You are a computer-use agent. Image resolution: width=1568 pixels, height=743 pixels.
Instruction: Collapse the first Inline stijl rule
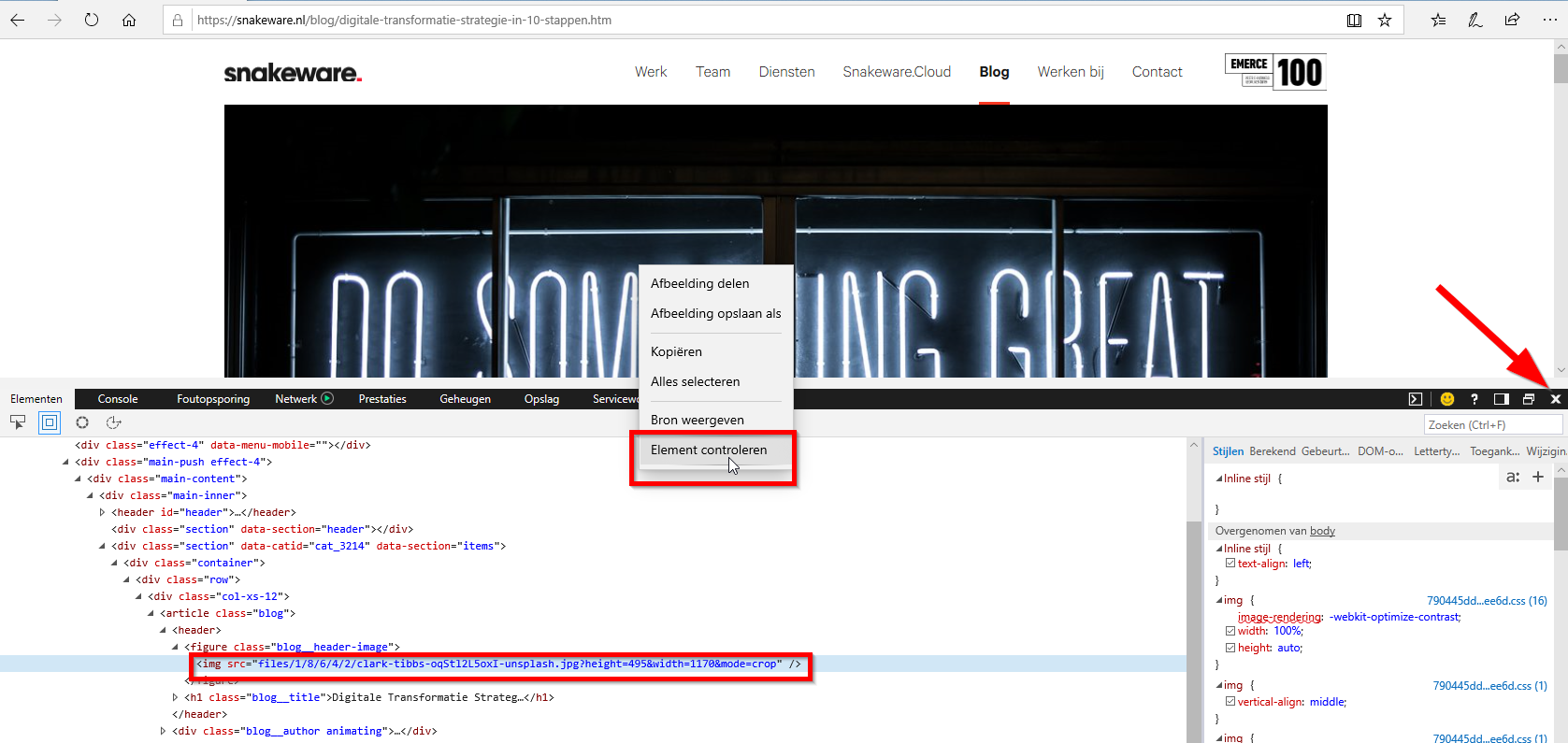(x=1219, y=479)
